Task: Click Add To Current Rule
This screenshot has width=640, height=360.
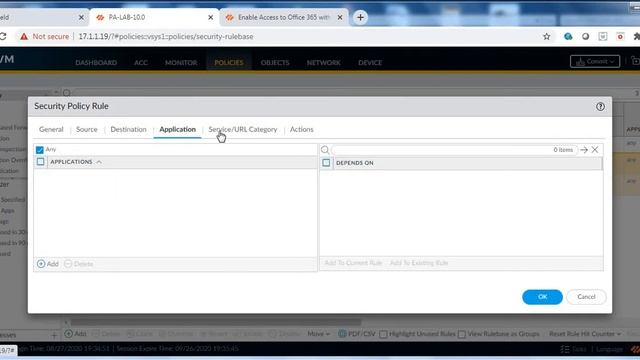Action: click(x=353, y=263)
